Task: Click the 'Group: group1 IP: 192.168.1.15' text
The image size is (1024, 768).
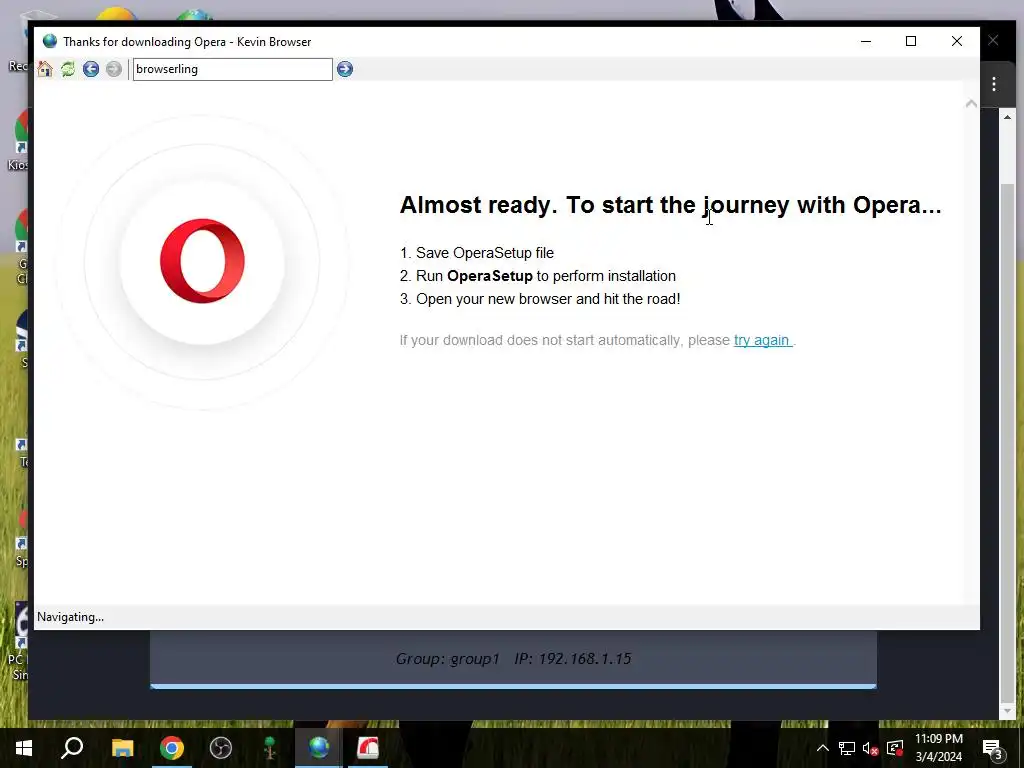Action: [513, 658]
